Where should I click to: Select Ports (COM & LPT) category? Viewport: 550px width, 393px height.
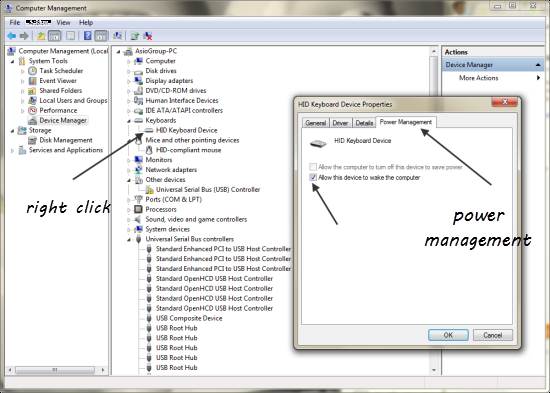[174, 200]
